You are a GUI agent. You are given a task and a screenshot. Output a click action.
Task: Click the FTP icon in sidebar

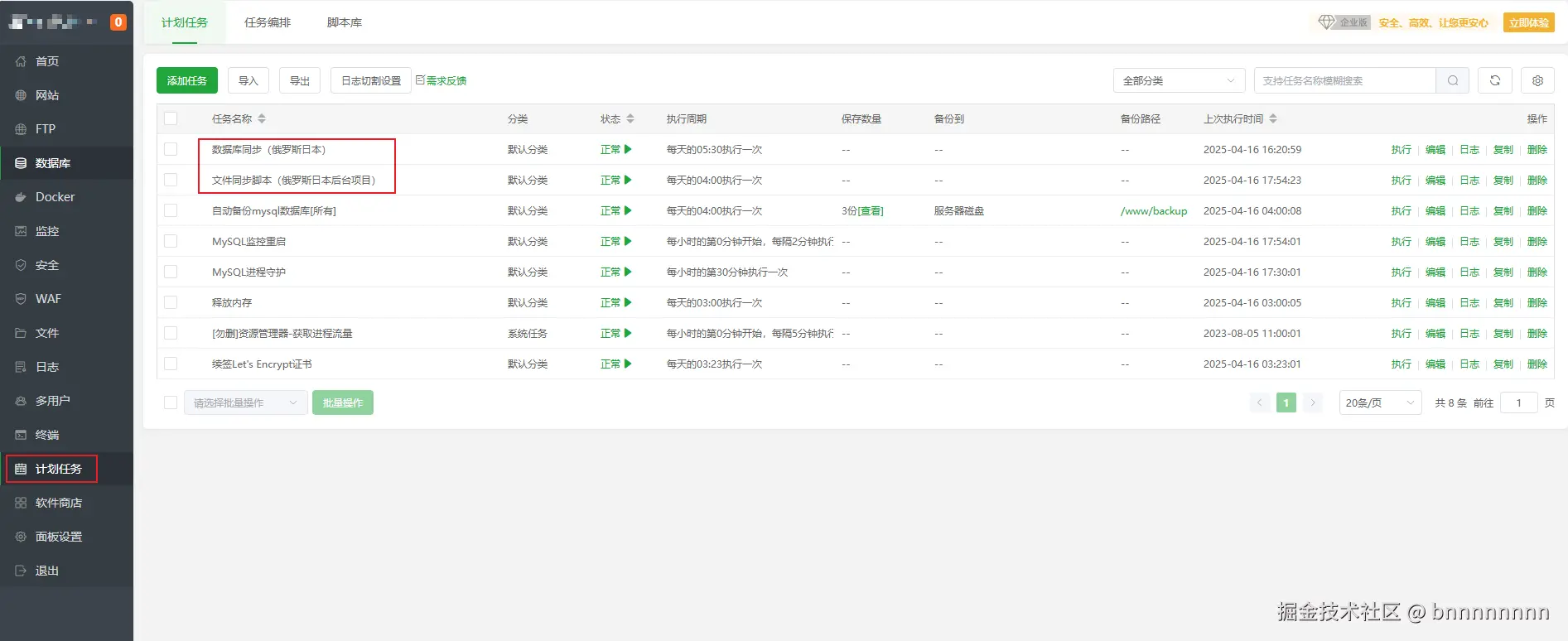pyautogui.click(x=21, y=129)
